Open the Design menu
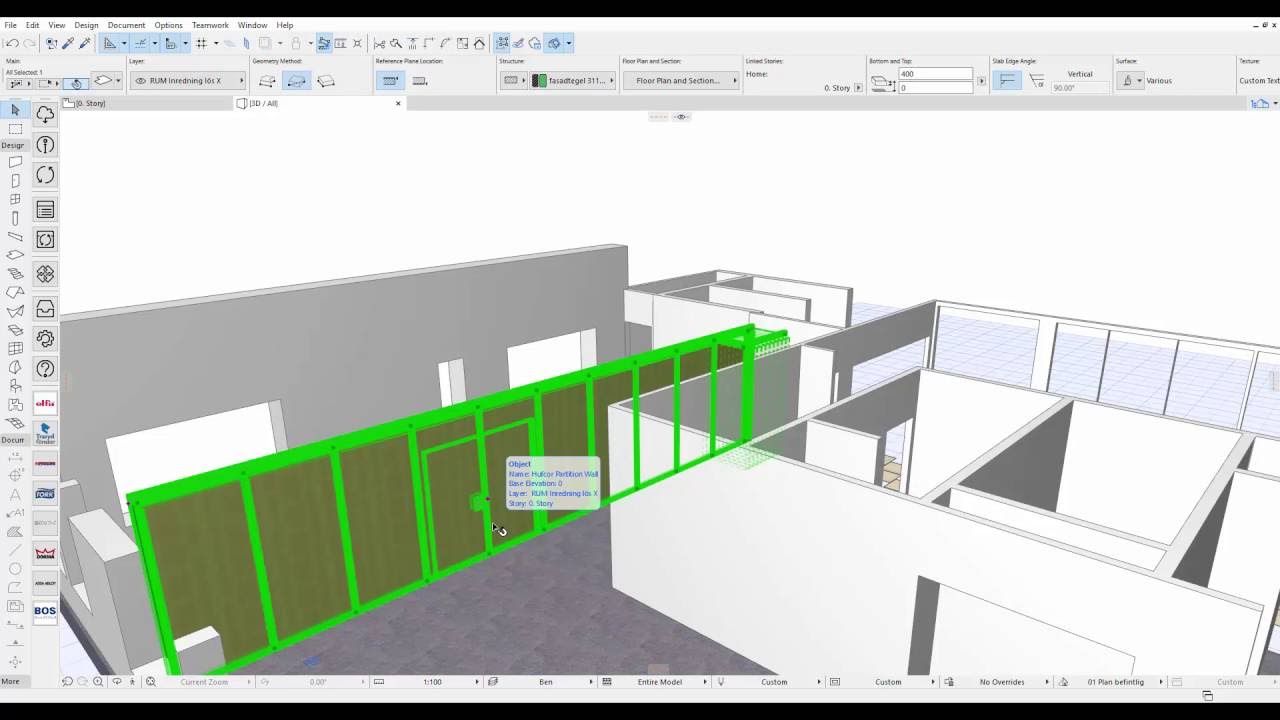1280x720 pixels. [x=86, y=25]
